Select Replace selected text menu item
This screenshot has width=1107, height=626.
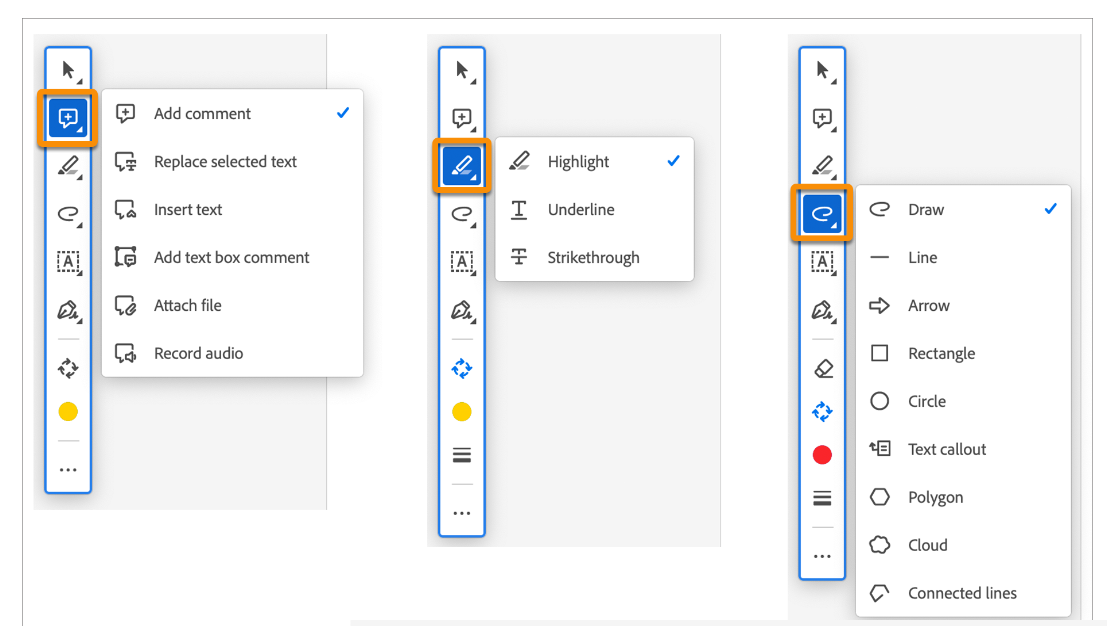(x=225, y=162)
